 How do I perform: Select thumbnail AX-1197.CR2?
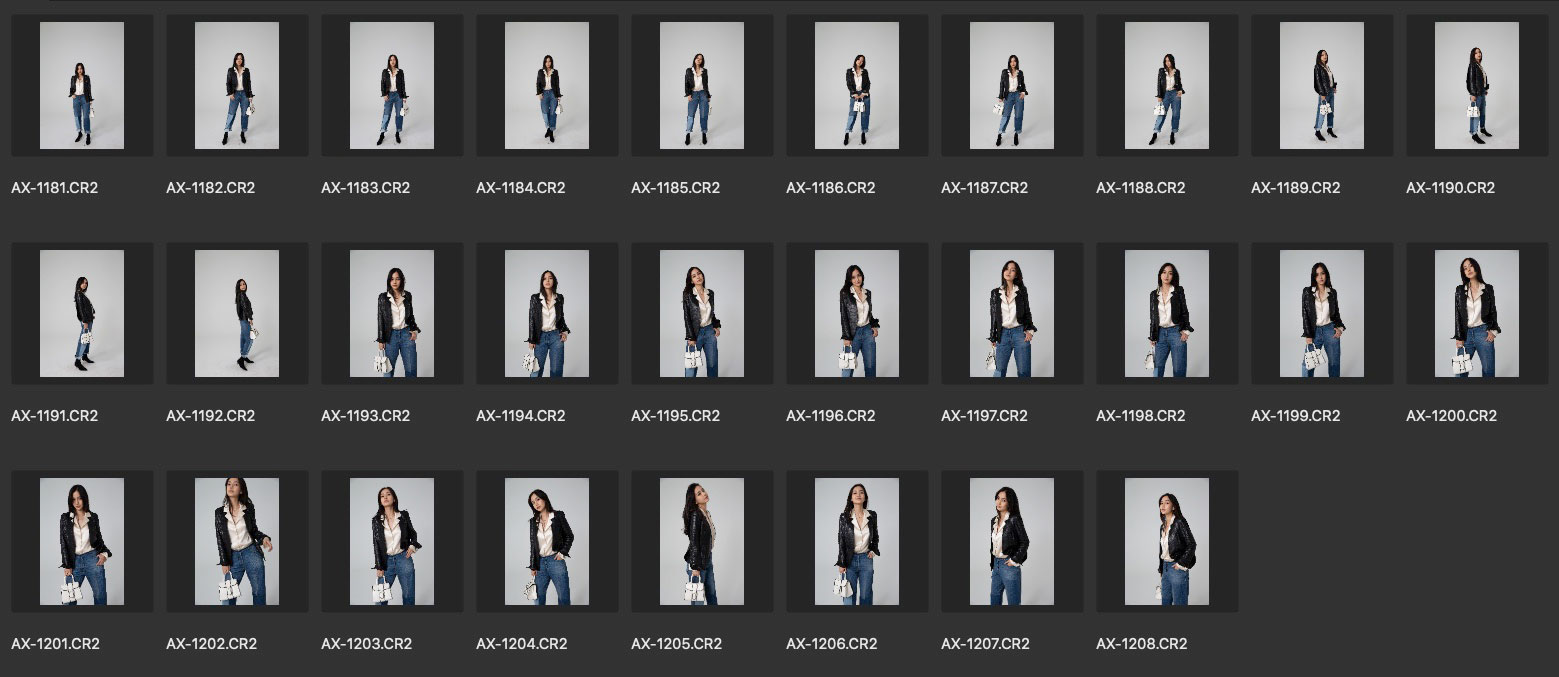point(1012,314)
